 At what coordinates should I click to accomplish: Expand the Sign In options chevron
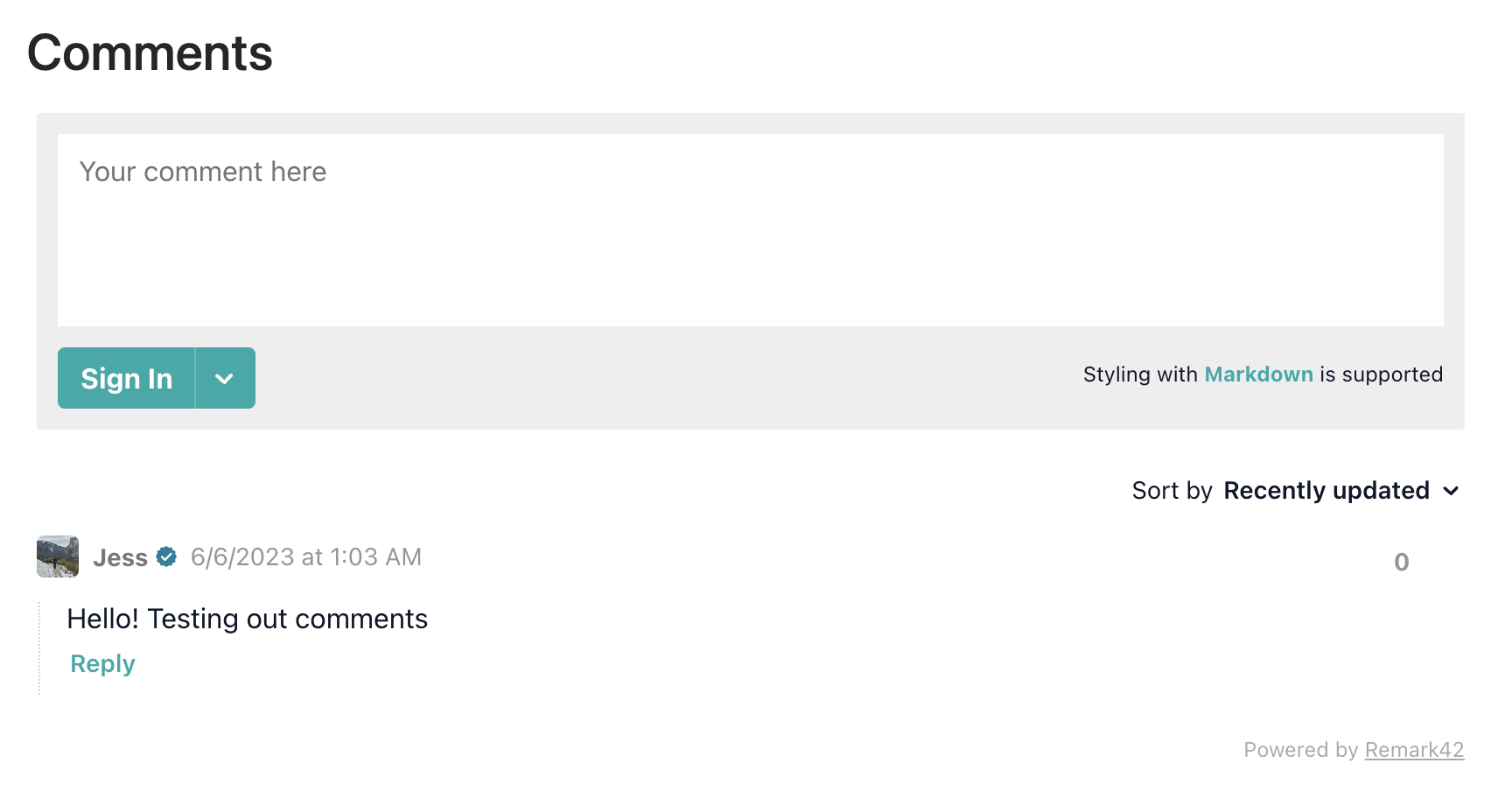(225, 378)
